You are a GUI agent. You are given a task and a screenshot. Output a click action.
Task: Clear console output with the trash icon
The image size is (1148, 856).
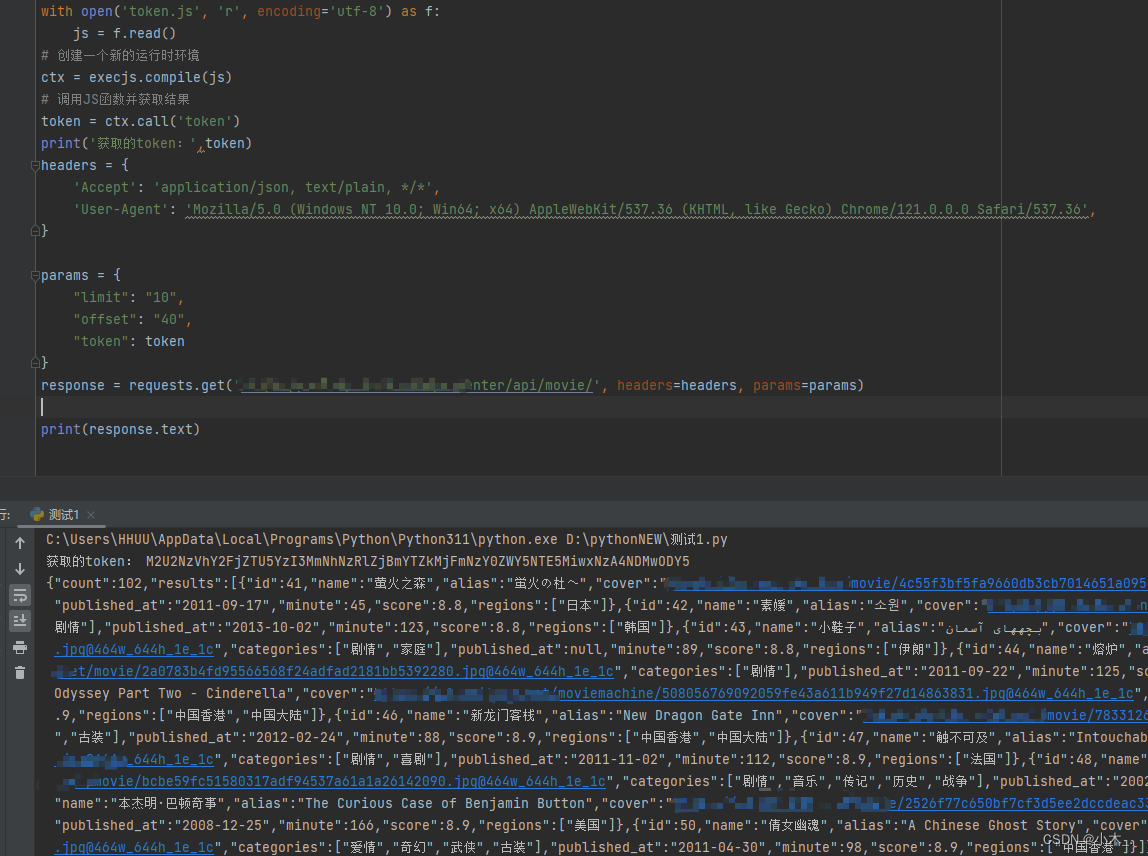point(20,672)
